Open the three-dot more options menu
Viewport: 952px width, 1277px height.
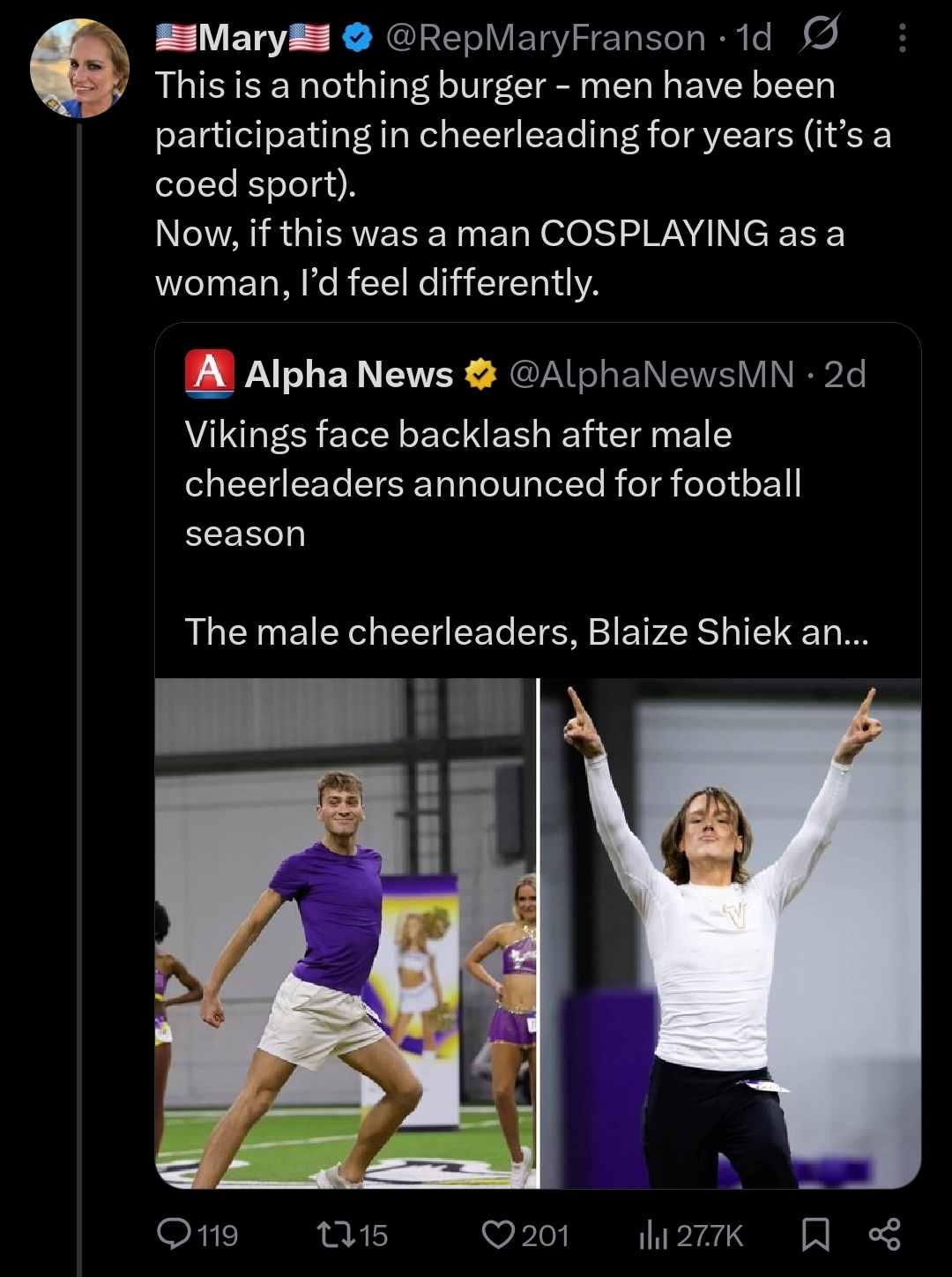tap(901, 38)
